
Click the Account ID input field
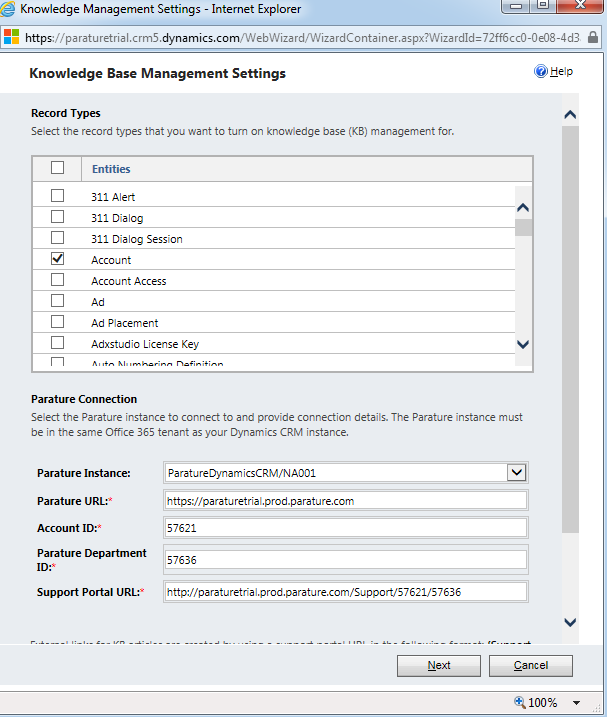tap(345, 528)
